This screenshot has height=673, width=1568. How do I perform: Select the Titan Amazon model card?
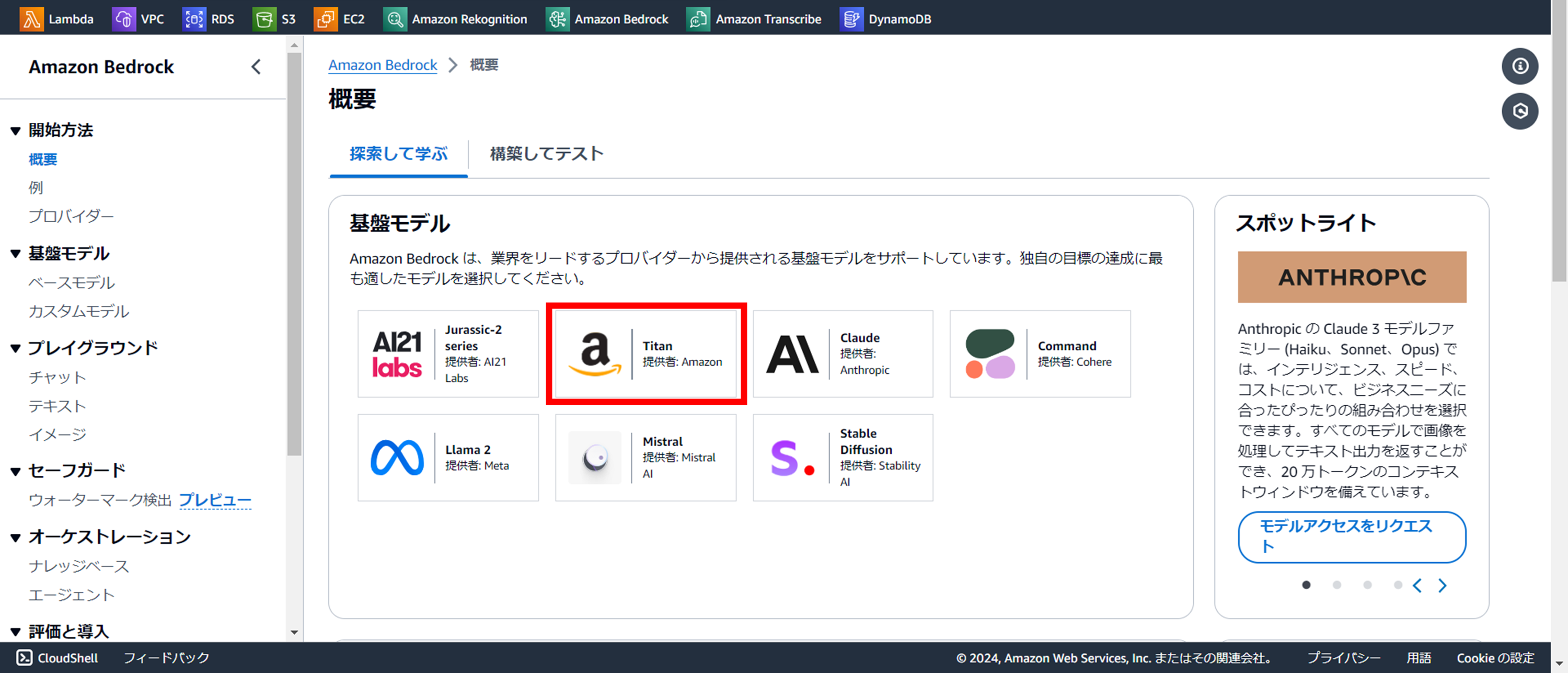645,354
